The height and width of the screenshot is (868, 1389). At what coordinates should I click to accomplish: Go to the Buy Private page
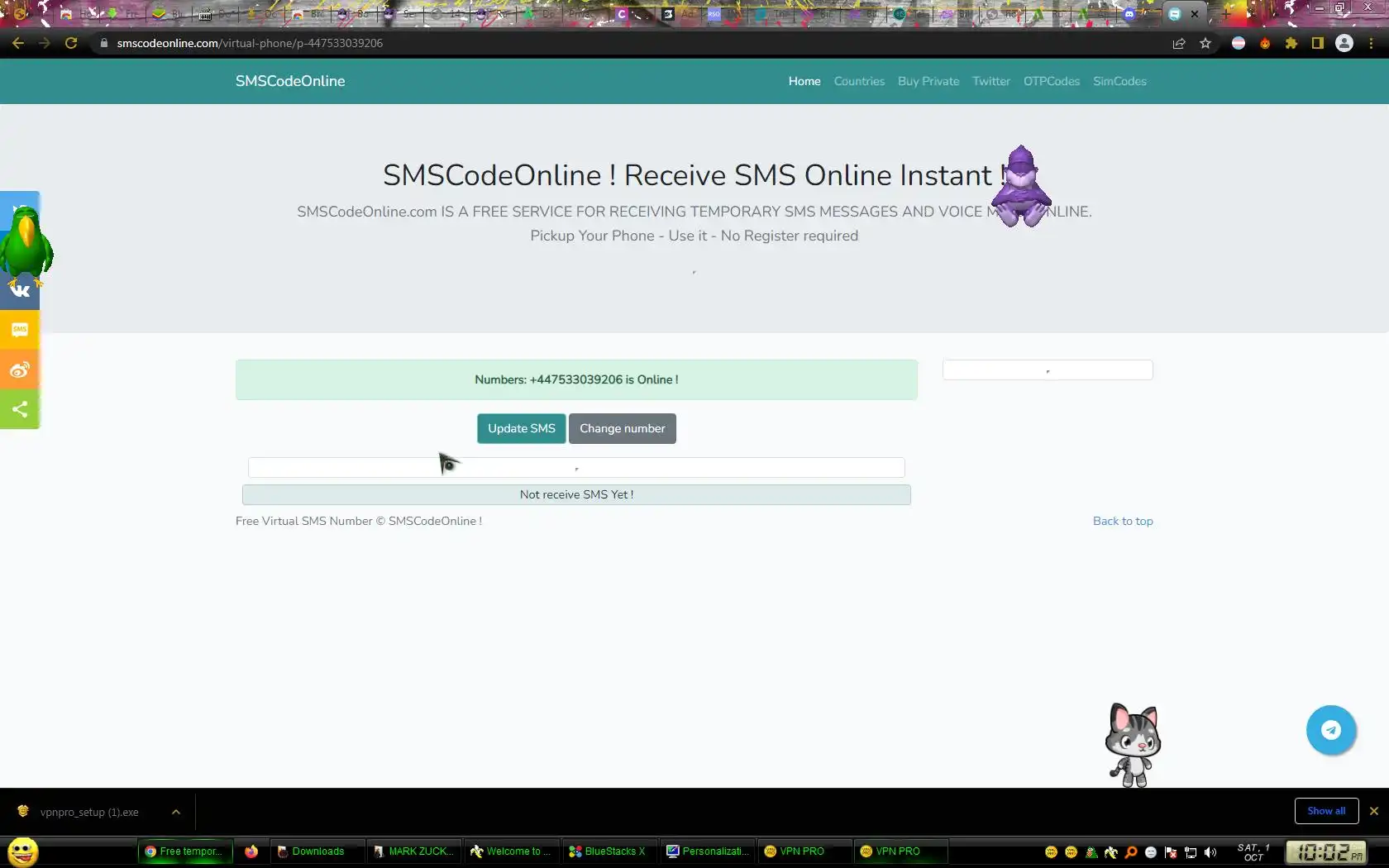pyautogui.click(x=928, y=81)
